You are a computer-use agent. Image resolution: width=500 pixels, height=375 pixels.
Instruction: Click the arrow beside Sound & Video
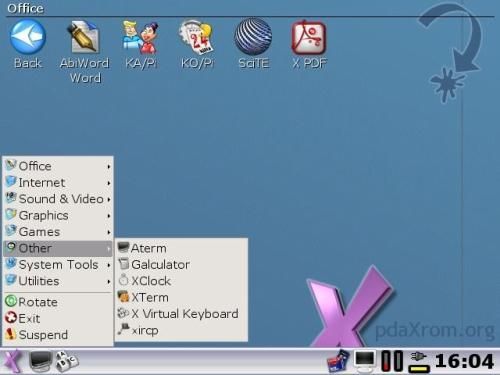click(x=109, y=199)
